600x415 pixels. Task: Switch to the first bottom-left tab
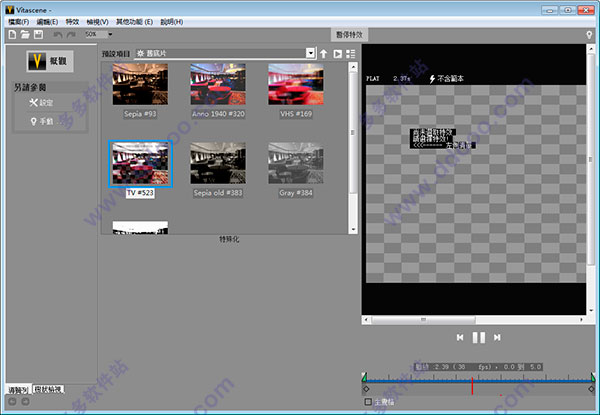(x=19, y=390)
